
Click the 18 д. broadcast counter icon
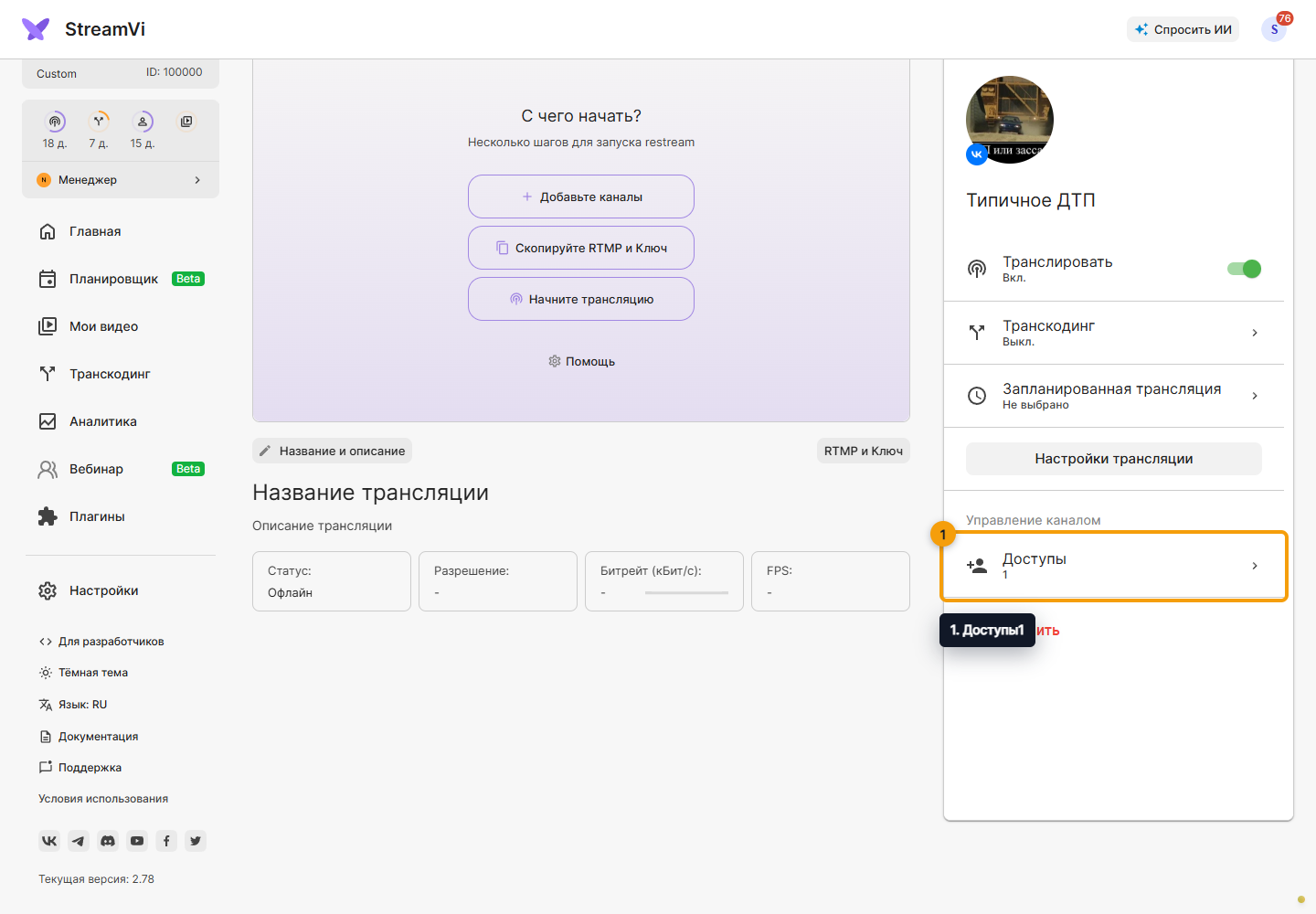point(55,122)
